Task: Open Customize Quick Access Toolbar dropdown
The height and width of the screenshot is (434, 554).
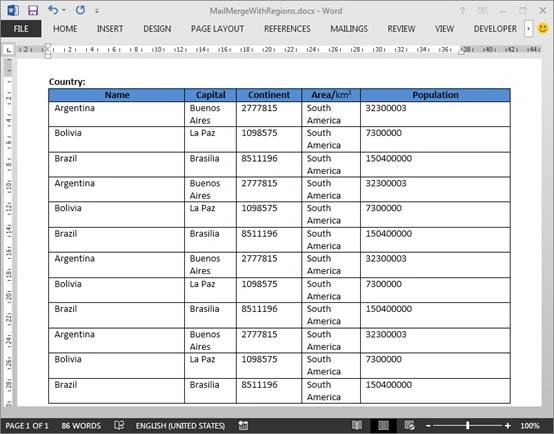Action: coord(97,11)
